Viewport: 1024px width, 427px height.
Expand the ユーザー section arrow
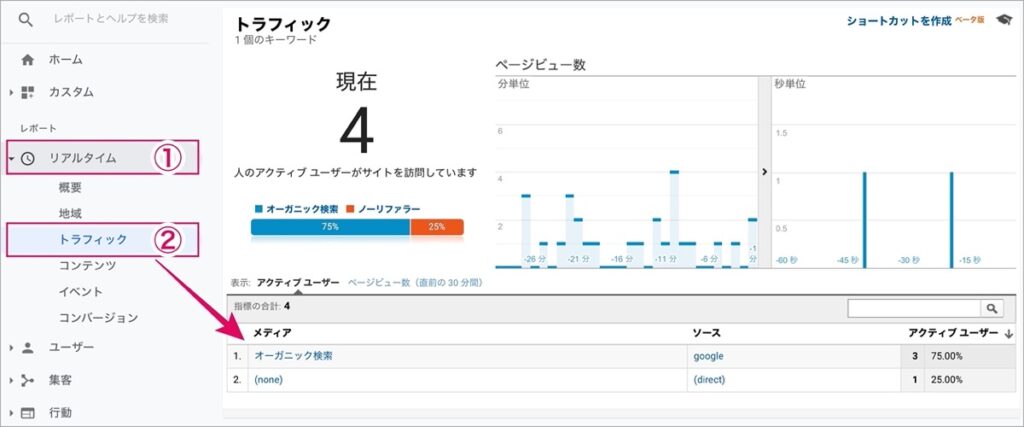(11, 347)
